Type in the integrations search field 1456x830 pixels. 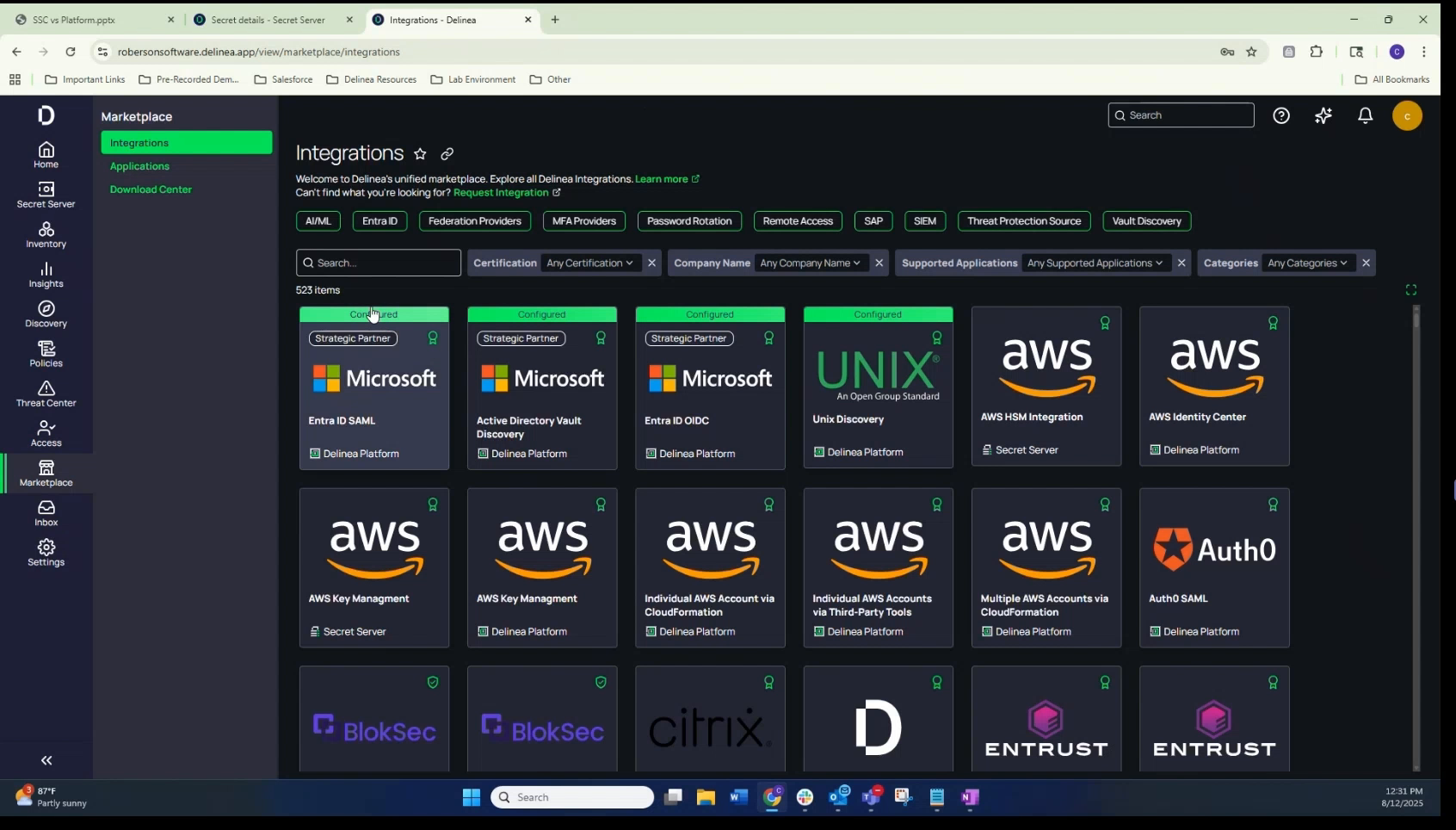pyautogui.click(x=379, y=263)
